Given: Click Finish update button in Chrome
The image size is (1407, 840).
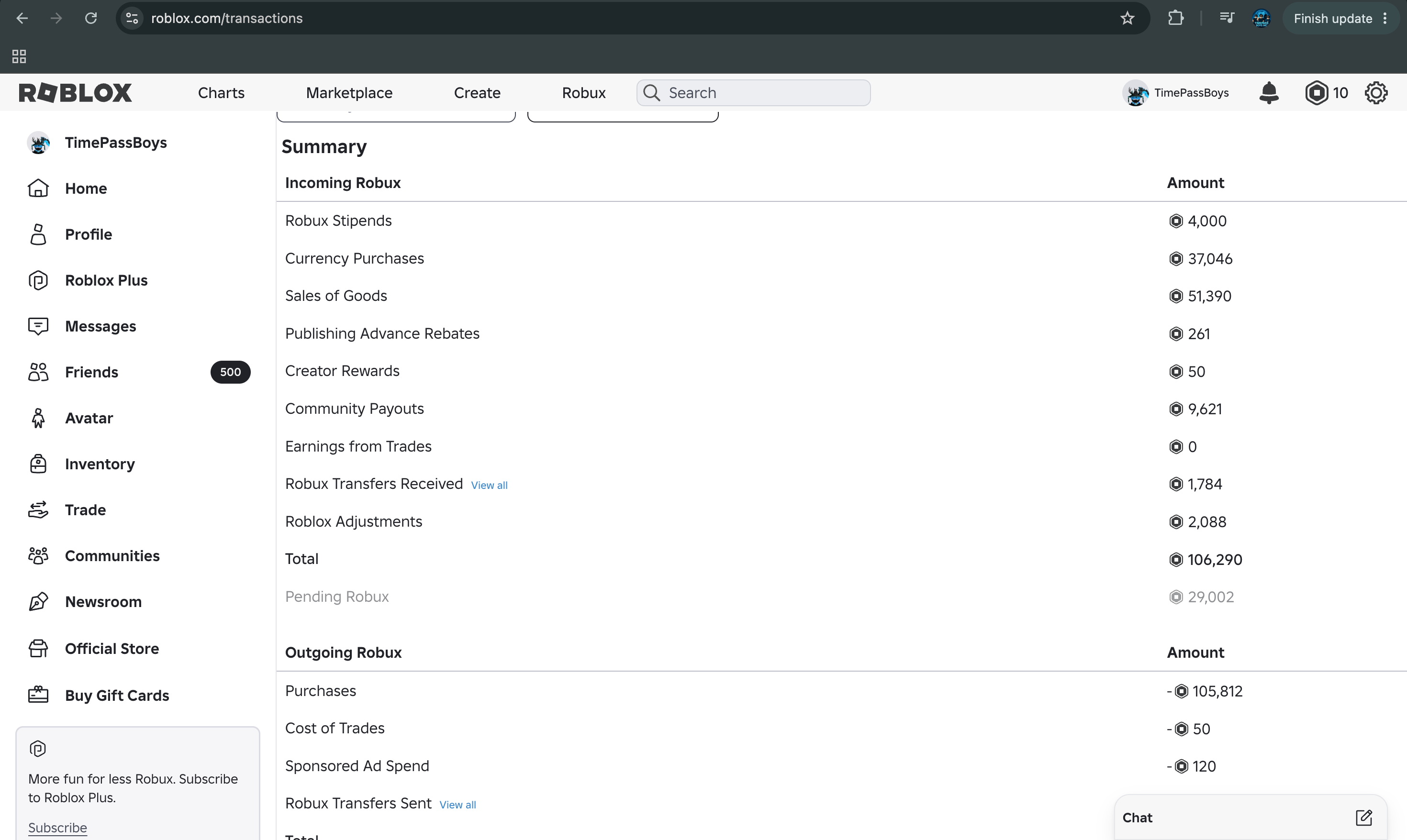Looking at the screenshot, I should point(1333,18).
